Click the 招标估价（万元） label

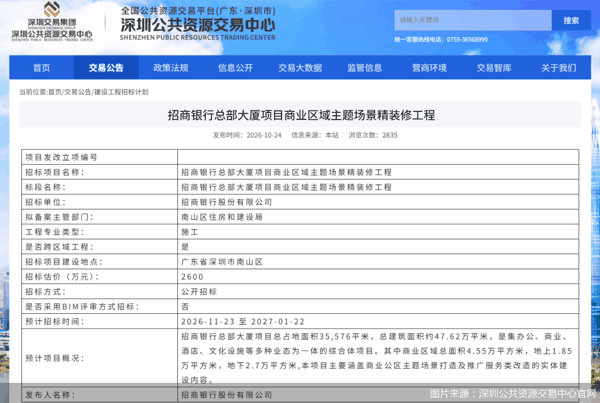tap(62, 277)
